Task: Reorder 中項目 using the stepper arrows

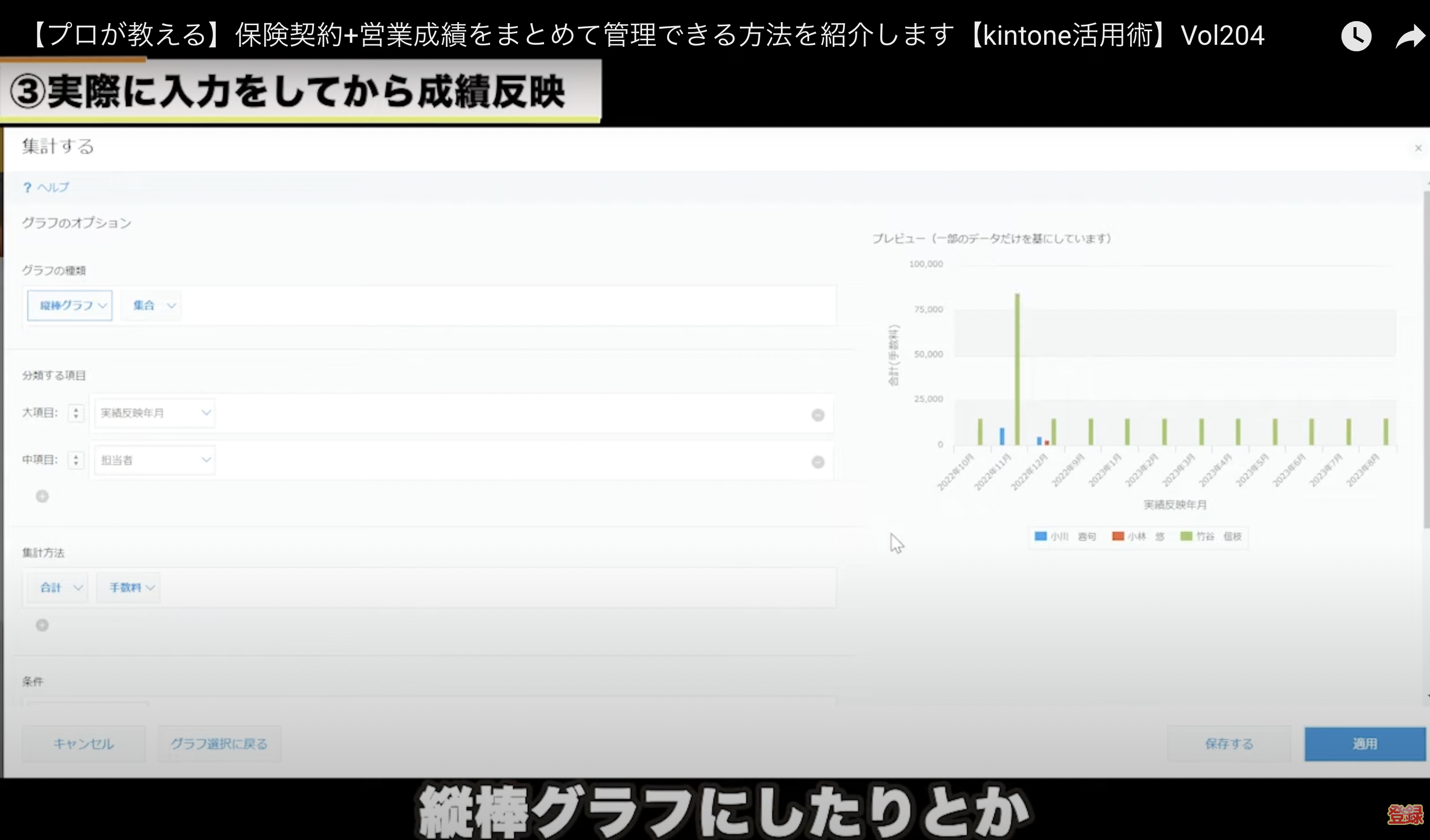Action: 76,460
